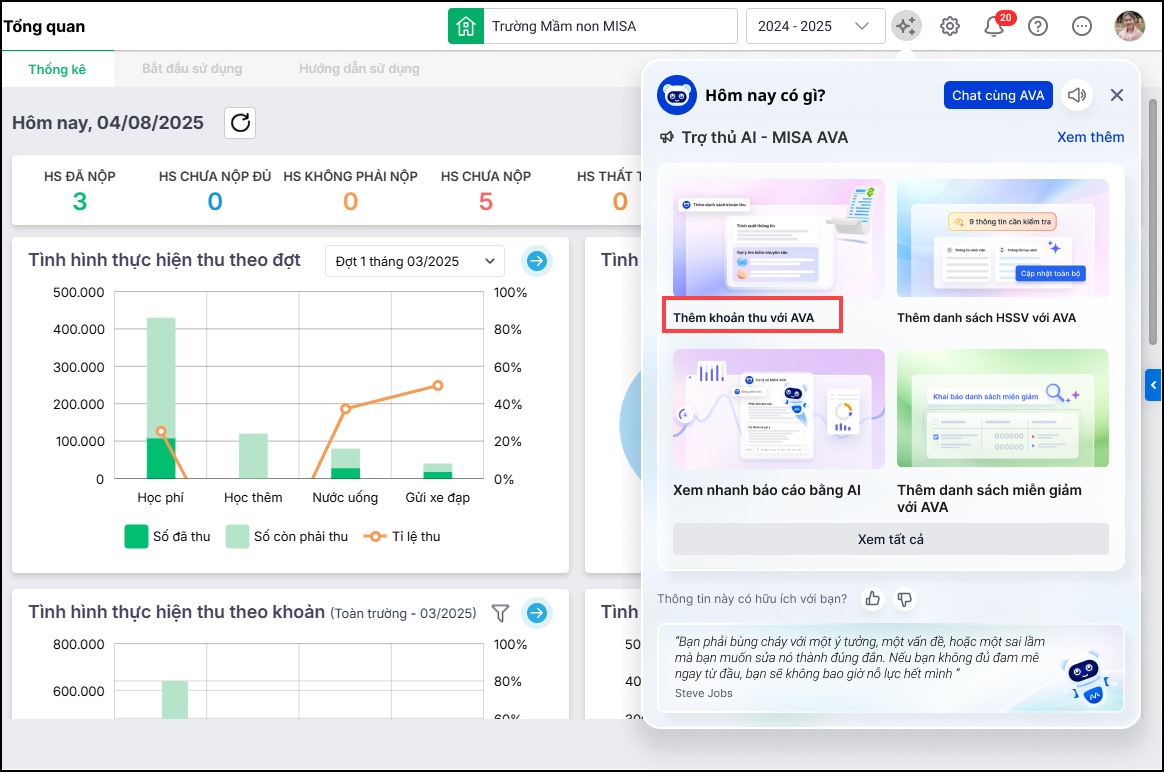The width and height of the screenshot is (1164, 772).
Task: Click the Xem tất cả button
Action: 891,540
